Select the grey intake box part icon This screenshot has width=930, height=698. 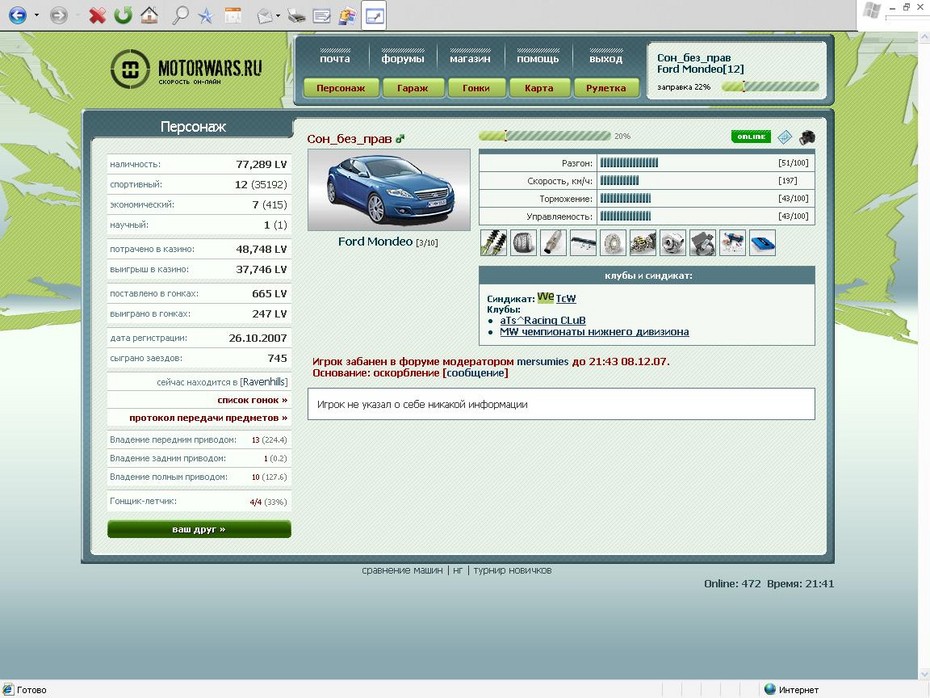(x=703, y=243)
